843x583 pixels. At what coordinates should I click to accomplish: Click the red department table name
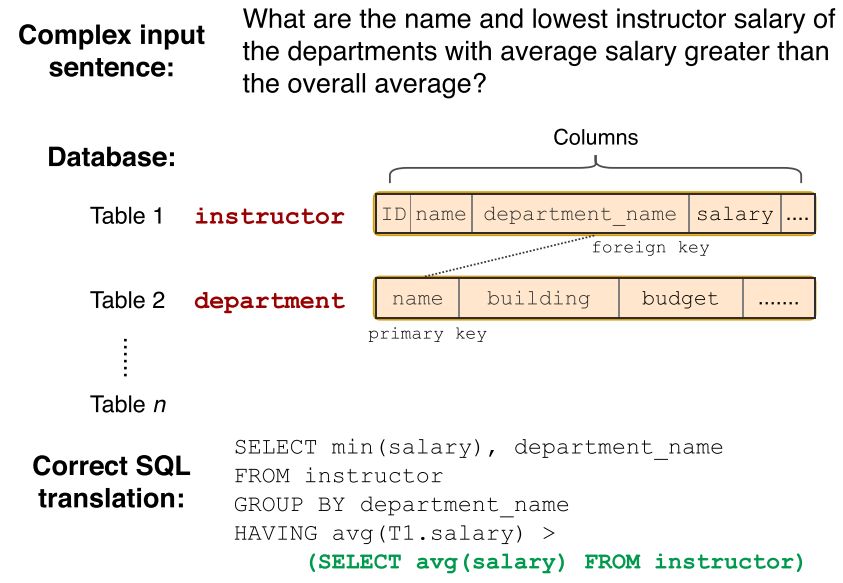pyautogui.click(x=269, y=300)
